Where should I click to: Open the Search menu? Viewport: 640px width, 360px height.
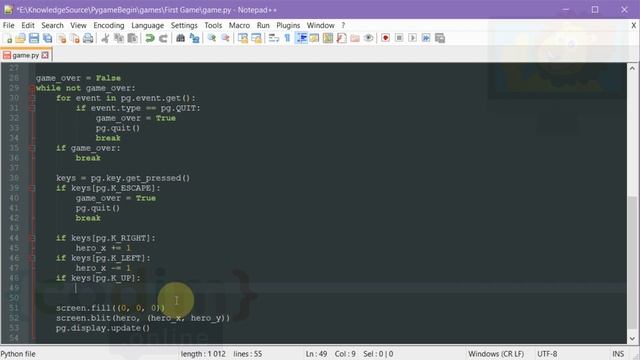point(52,25)
